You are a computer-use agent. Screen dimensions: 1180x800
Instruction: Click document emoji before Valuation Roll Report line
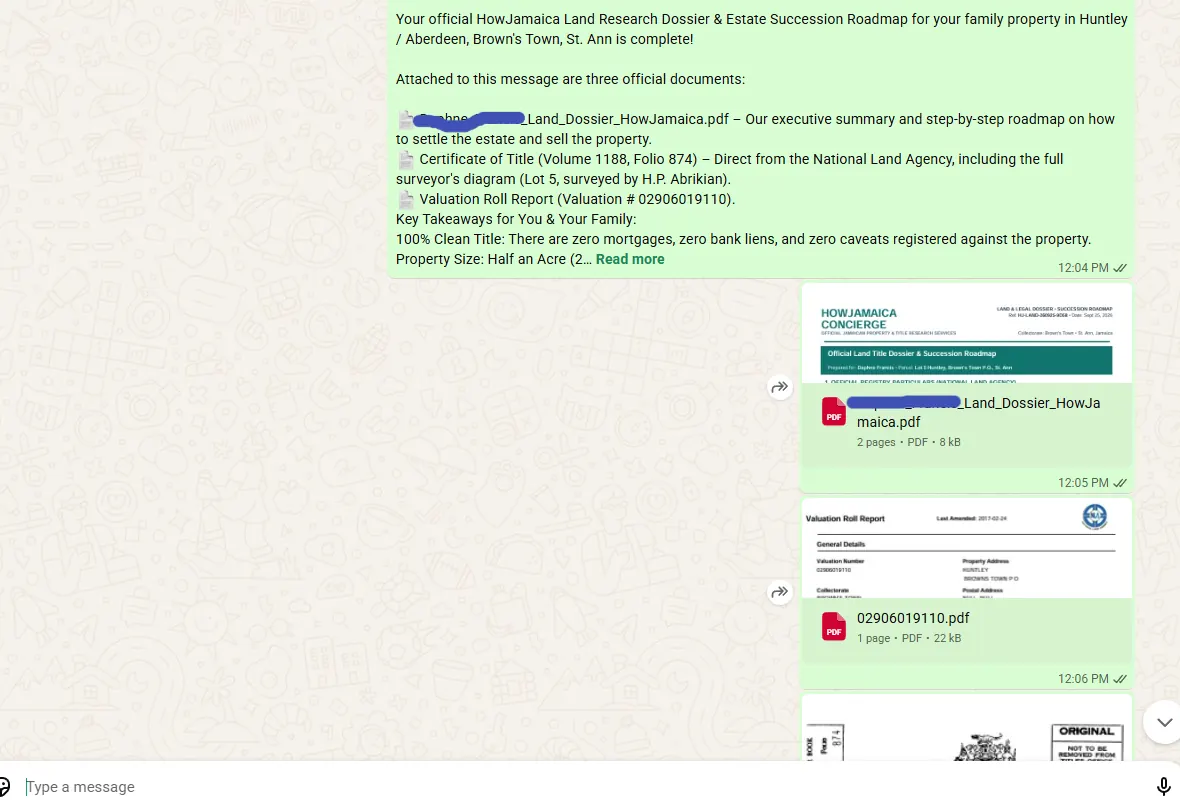(x=406, y=199)
